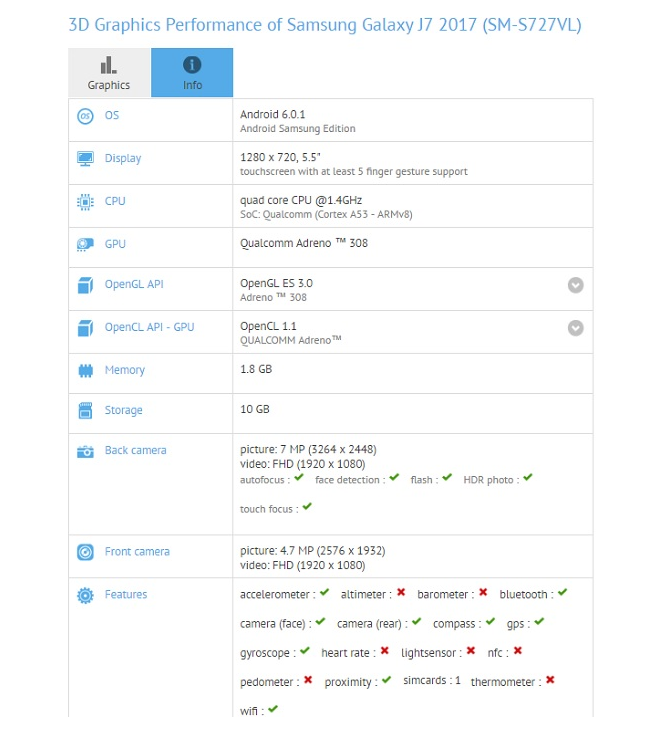Click the OS row icon
Screen dimensions: 672x731
click(85, 116)
